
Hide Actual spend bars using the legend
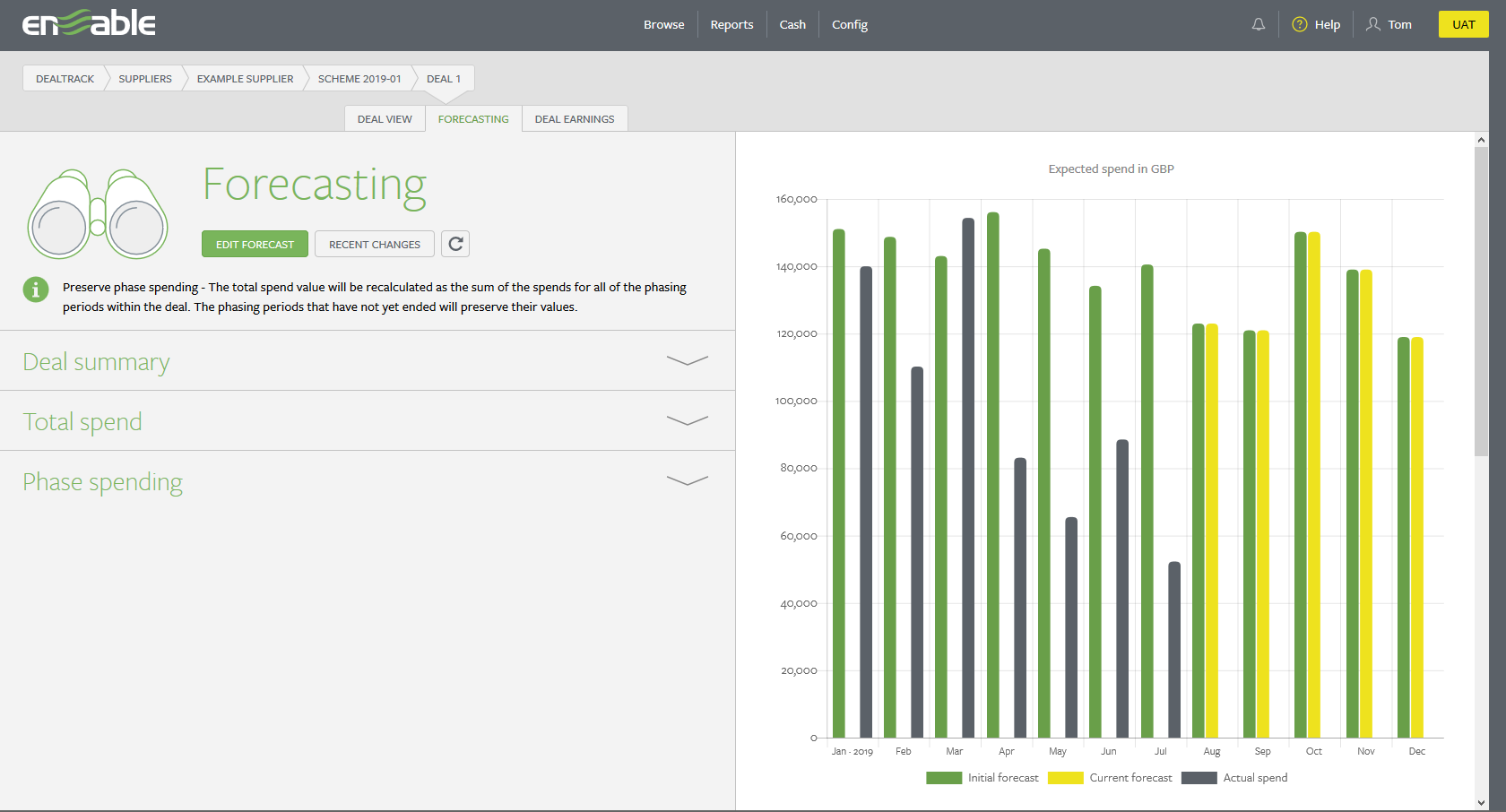[x=1255, y=778]
